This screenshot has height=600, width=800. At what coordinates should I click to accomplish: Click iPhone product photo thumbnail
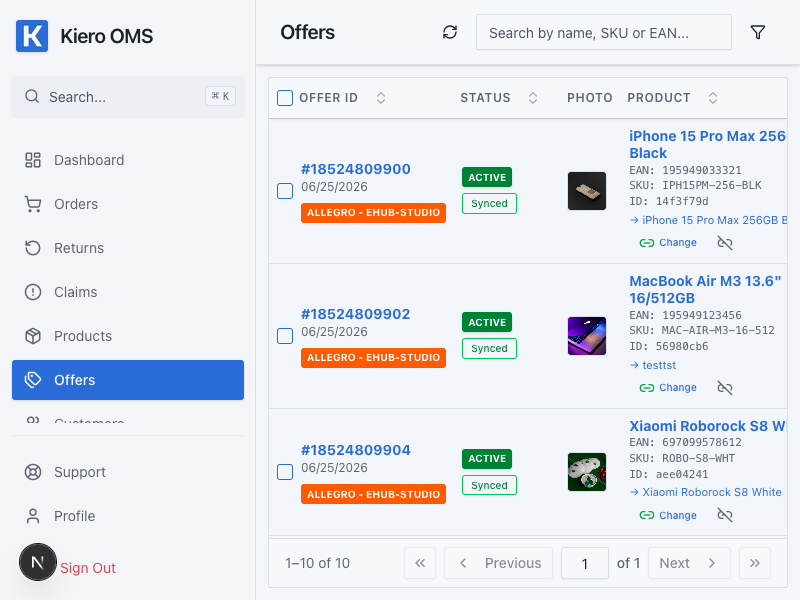[x=587, y=191]
